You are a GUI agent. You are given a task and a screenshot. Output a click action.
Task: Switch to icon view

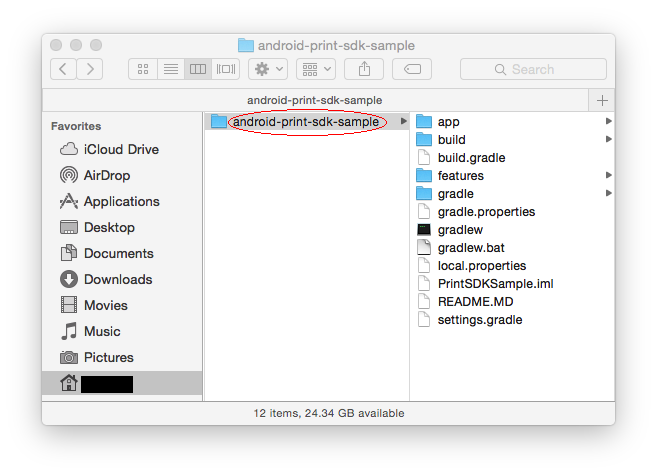(143, 69)
